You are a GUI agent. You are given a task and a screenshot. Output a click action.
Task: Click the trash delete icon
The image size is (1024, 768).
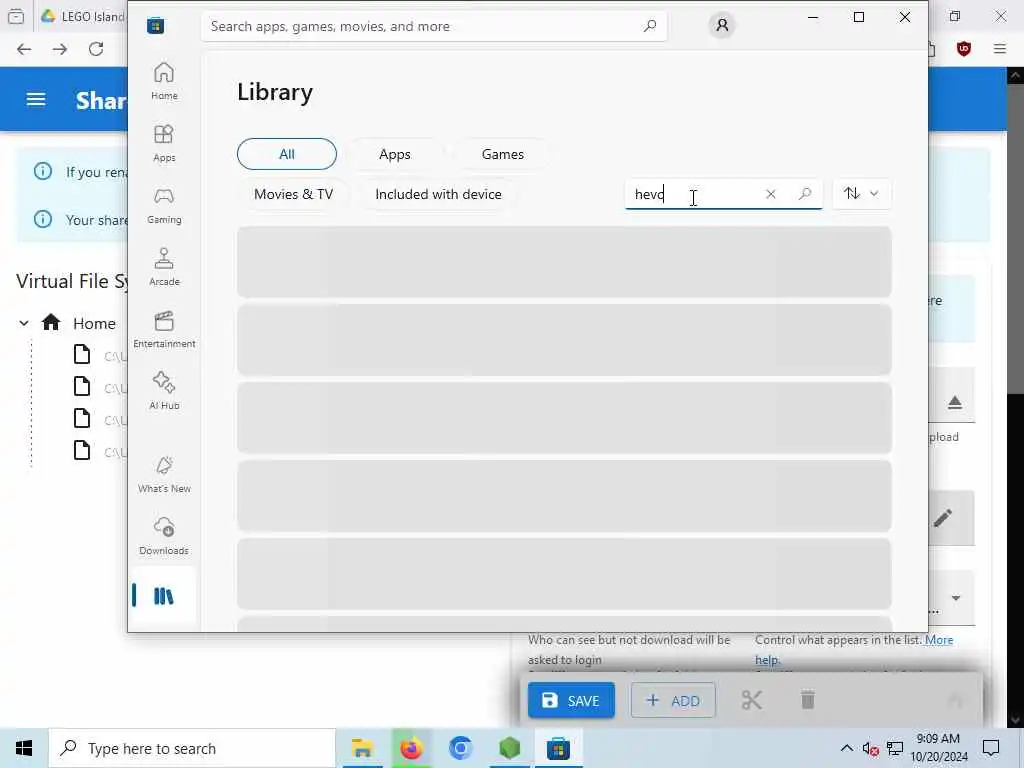click(x=808, y=699)
